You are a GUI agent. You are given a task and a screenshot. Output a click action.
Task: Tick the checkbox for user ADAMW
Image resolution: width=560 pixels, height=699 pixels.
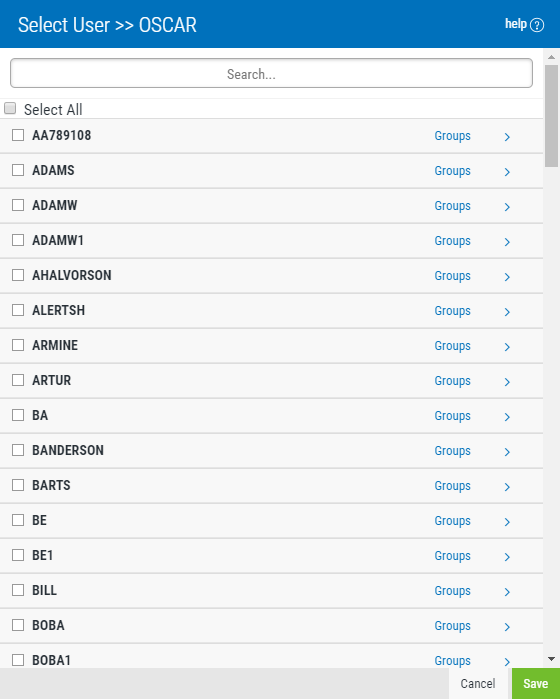pos(18,205)
